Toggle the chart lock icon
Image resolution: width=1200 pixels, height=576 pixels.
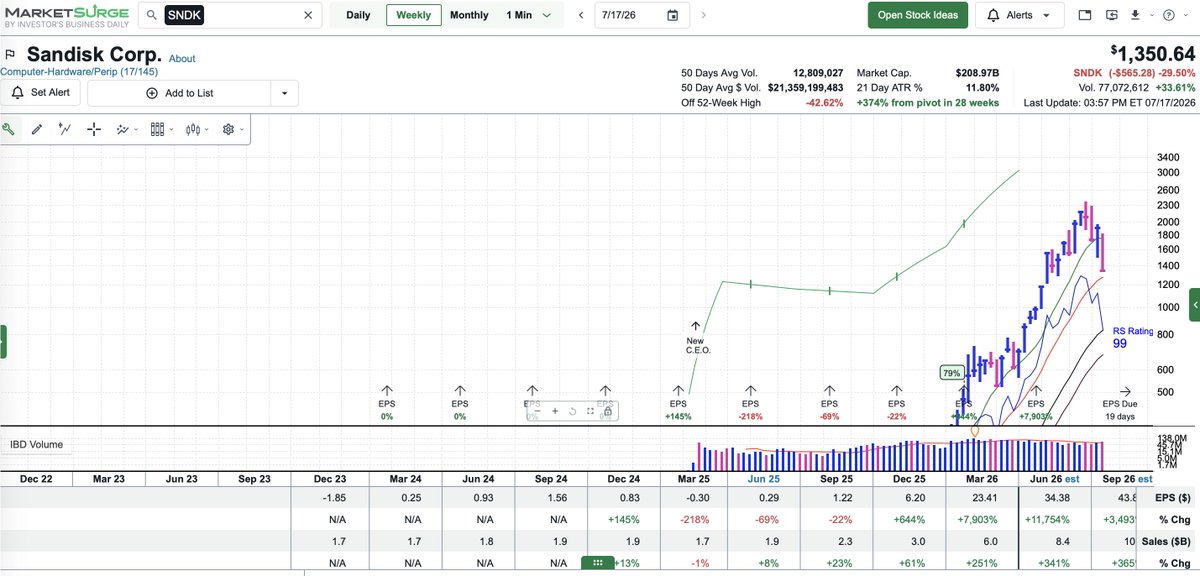click(x=607, y=411)
